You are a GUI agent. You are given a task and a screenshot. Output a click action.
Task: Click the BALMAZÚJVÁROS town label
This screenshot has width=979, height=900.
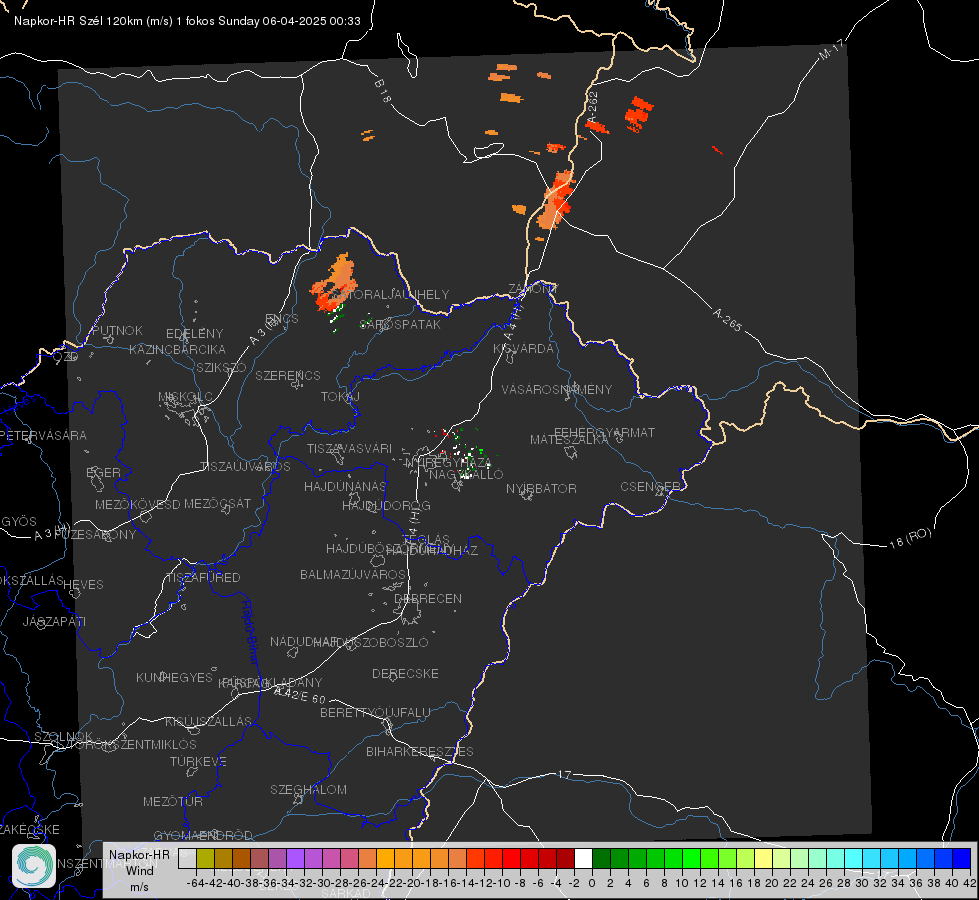click(353, 574)
